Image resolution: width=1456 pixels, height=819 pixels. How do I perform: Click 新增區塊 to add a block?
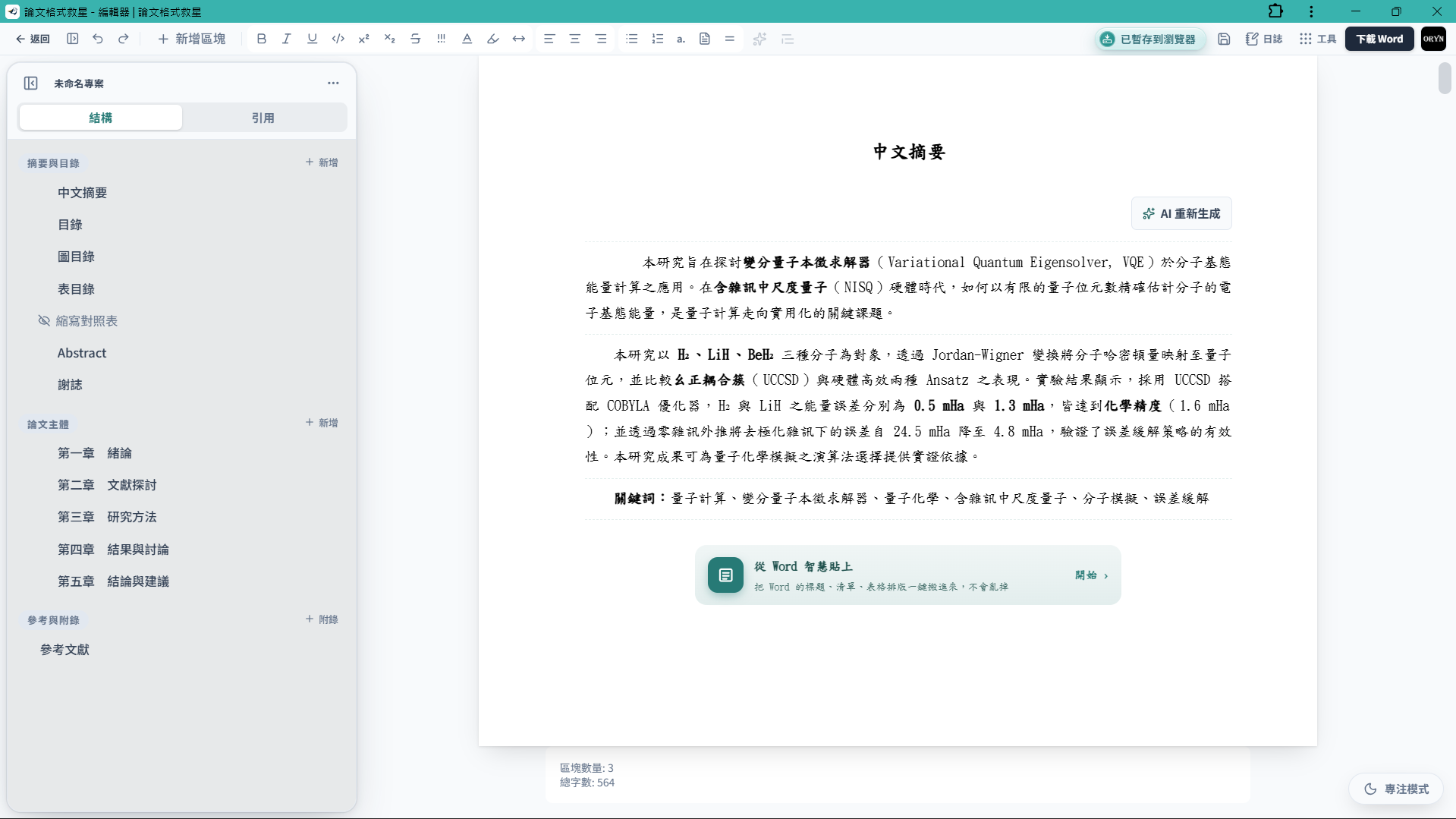click(x=191, y=39)
